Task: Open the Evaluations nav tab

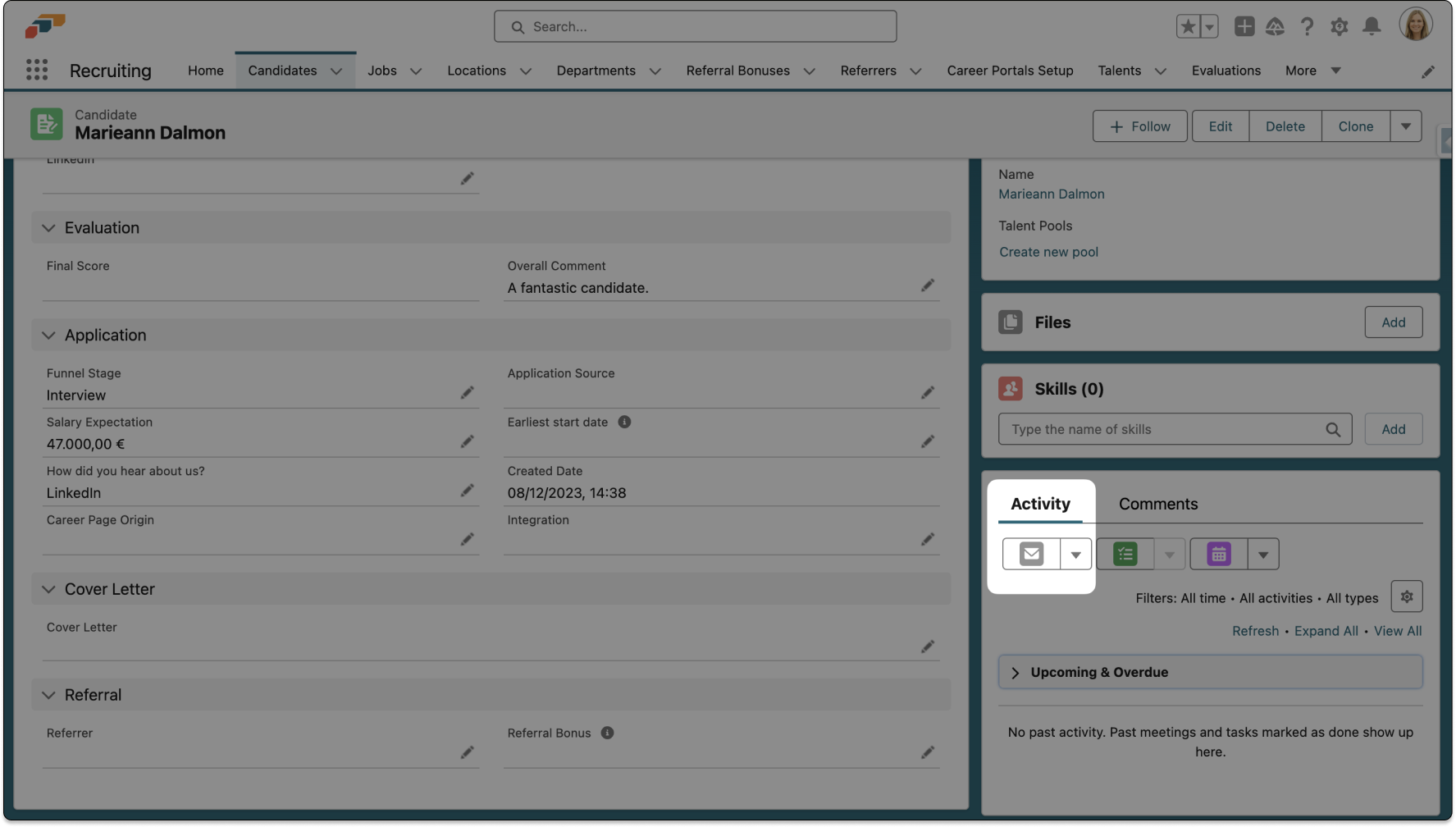Action: (x=1226, y=71)
